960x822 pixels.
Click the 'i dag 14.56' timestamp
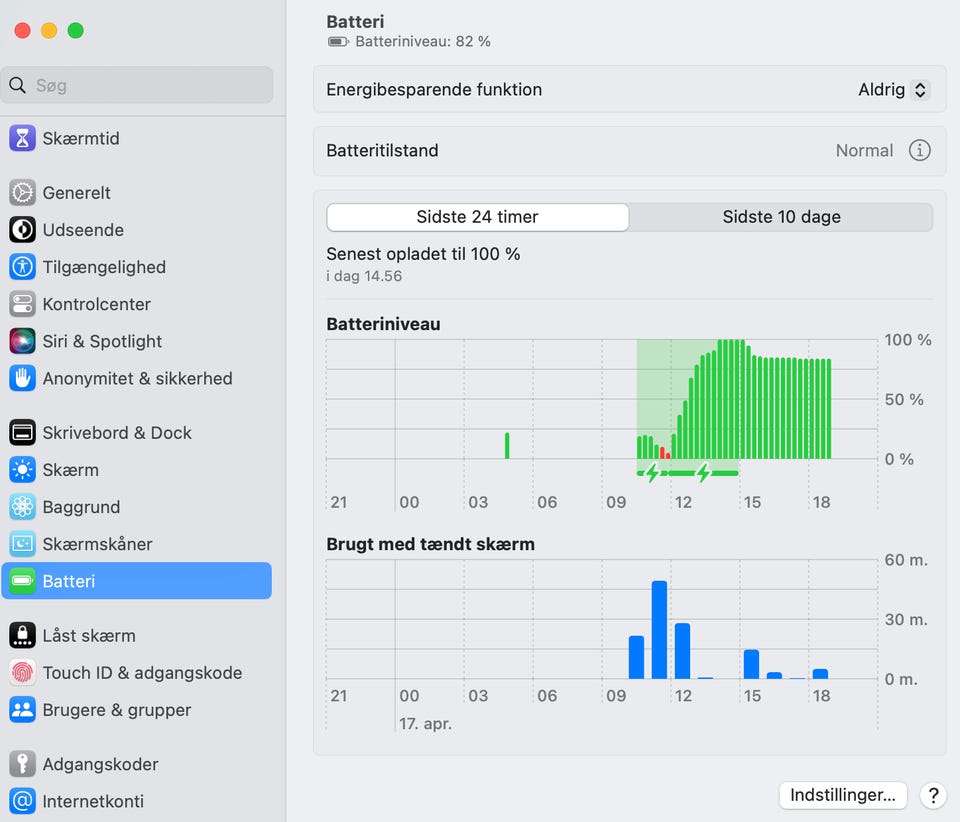click(x=364, y=276)
